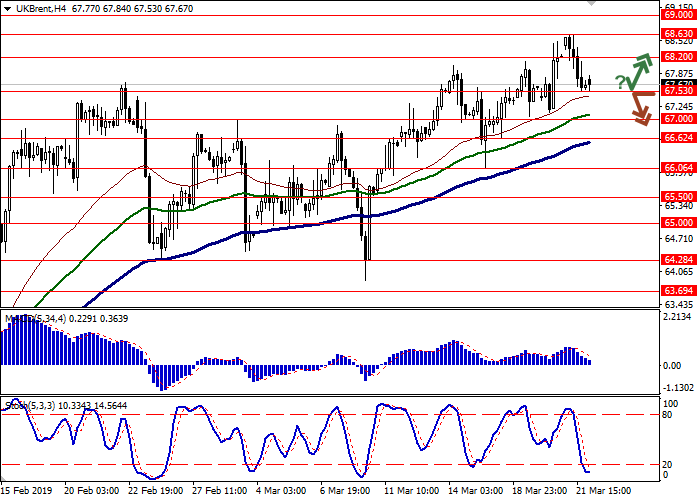Click the 65.000 red price label
The image size is (700, 500).
pyautogui.click(x=677, y=222)
